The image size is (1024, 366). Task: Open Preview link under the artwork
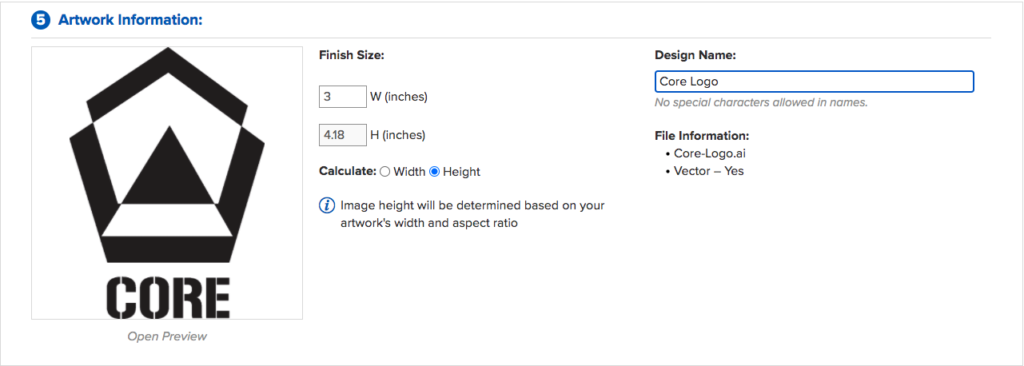click(167, 337)
